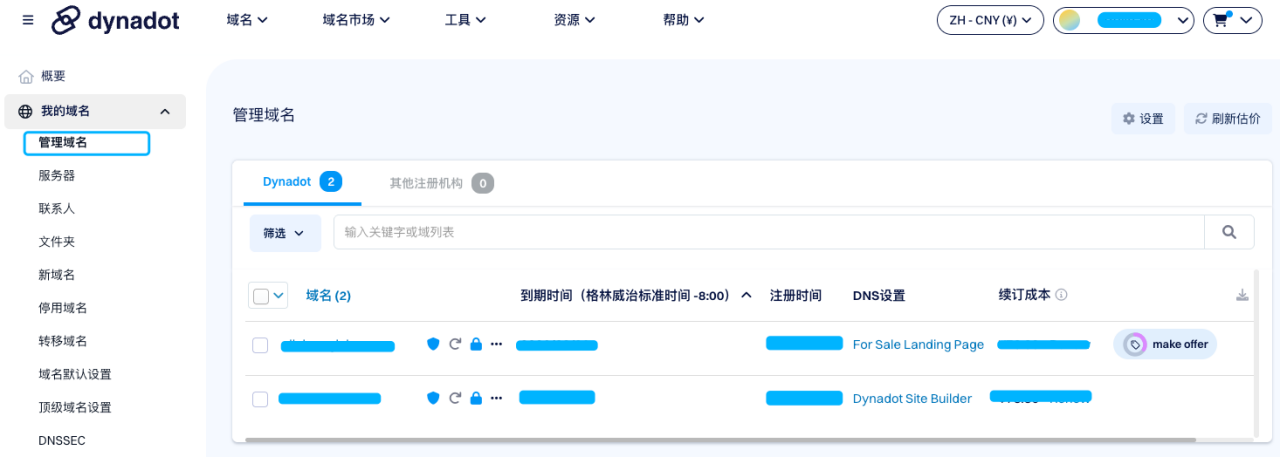Image resolution: width=1280 pixels, height=457 pixels.
Task: Select DNSSEC in the sidebar
Action: [63, 440]
